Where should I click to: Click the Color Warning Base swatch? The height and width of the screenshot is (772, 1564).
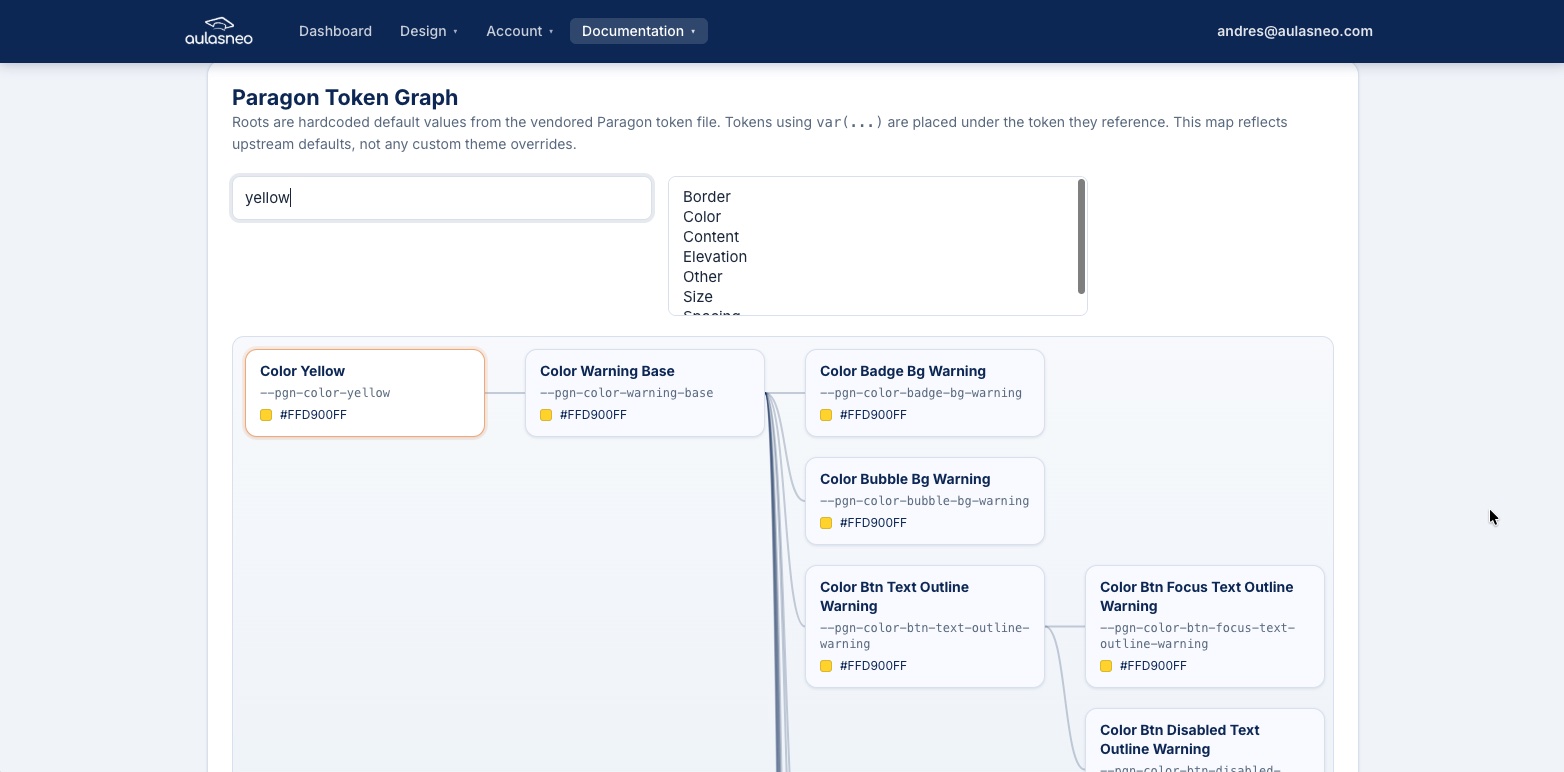(546, 415)
